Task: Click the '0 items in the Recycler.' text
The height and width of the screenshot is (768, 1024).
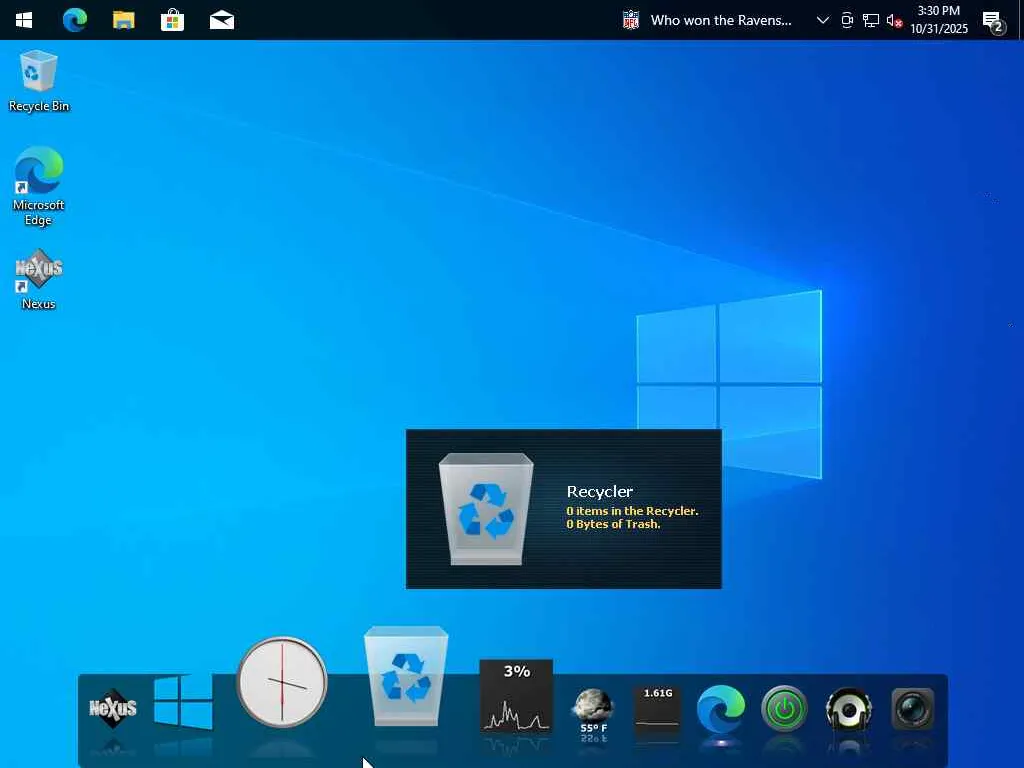Action: point(632,511)
